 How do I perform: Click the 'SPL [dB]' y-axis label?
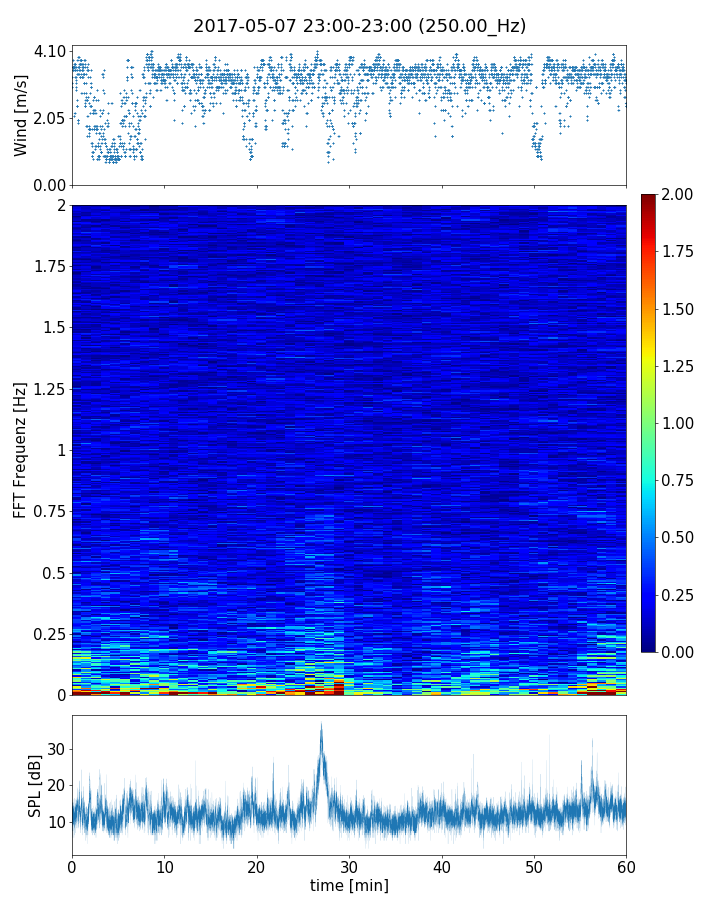coord(35,785)
